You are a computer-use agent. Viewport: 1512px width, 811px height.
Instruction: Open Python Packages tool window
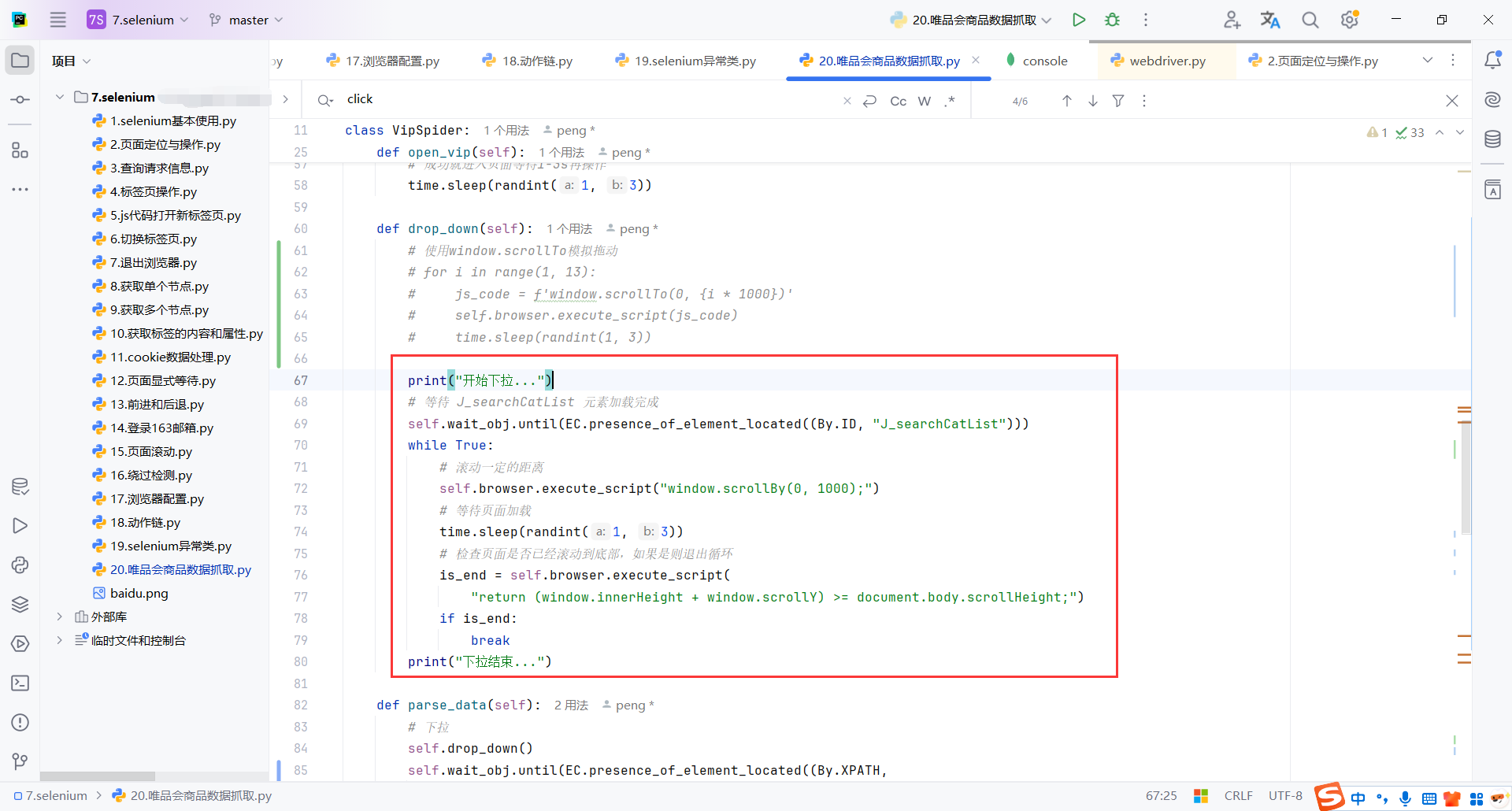pos(20,604)
